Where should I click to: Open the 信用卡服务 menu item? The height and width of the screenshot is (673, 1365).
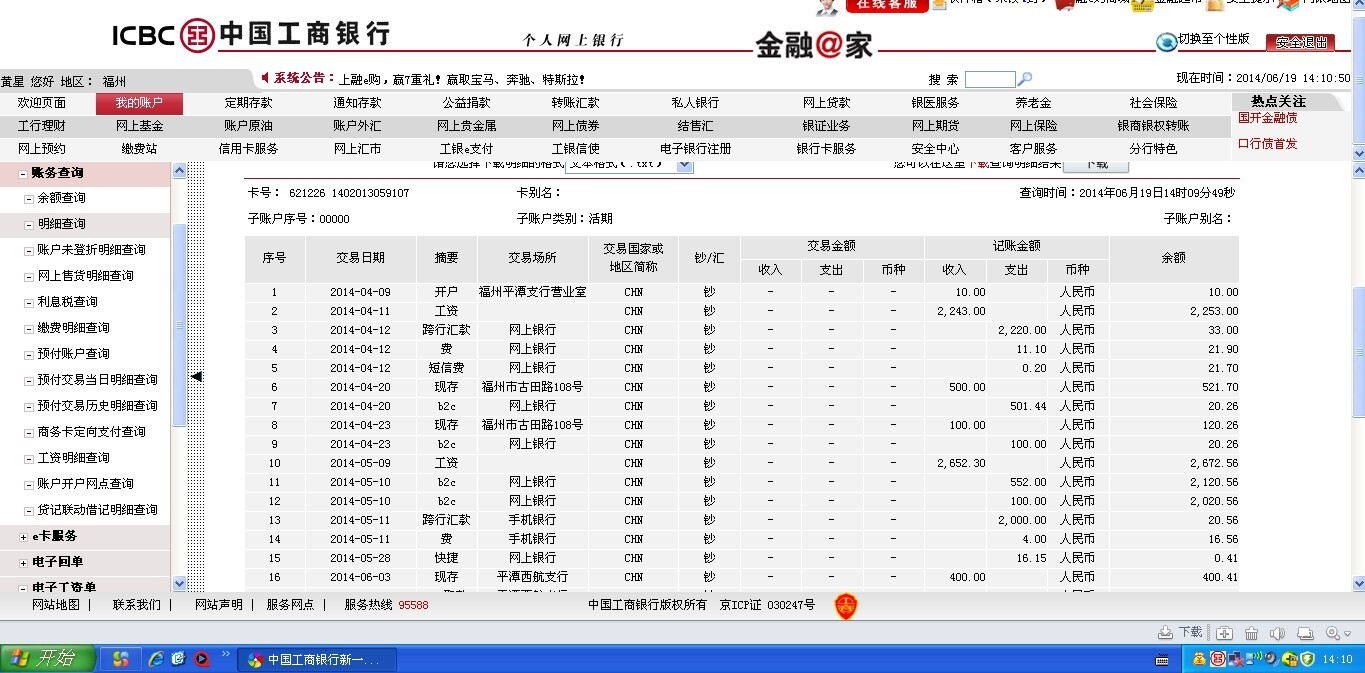248,149
